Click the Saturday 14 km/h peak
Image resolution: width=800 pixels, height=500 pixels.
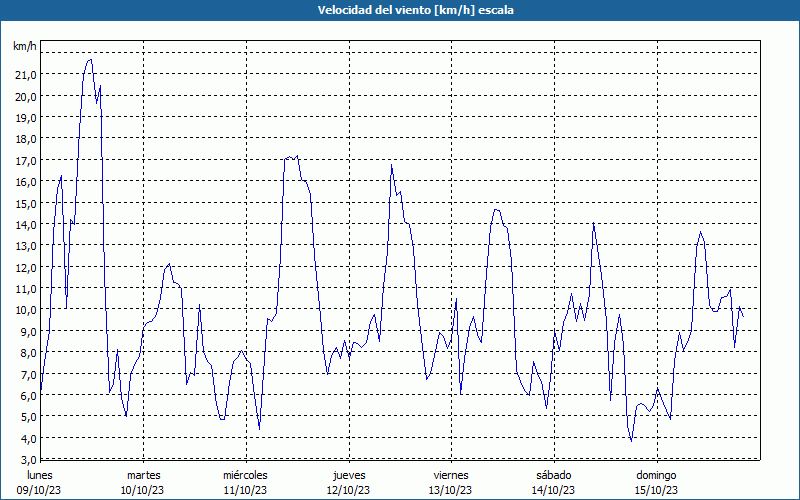[x=593, y=223]
